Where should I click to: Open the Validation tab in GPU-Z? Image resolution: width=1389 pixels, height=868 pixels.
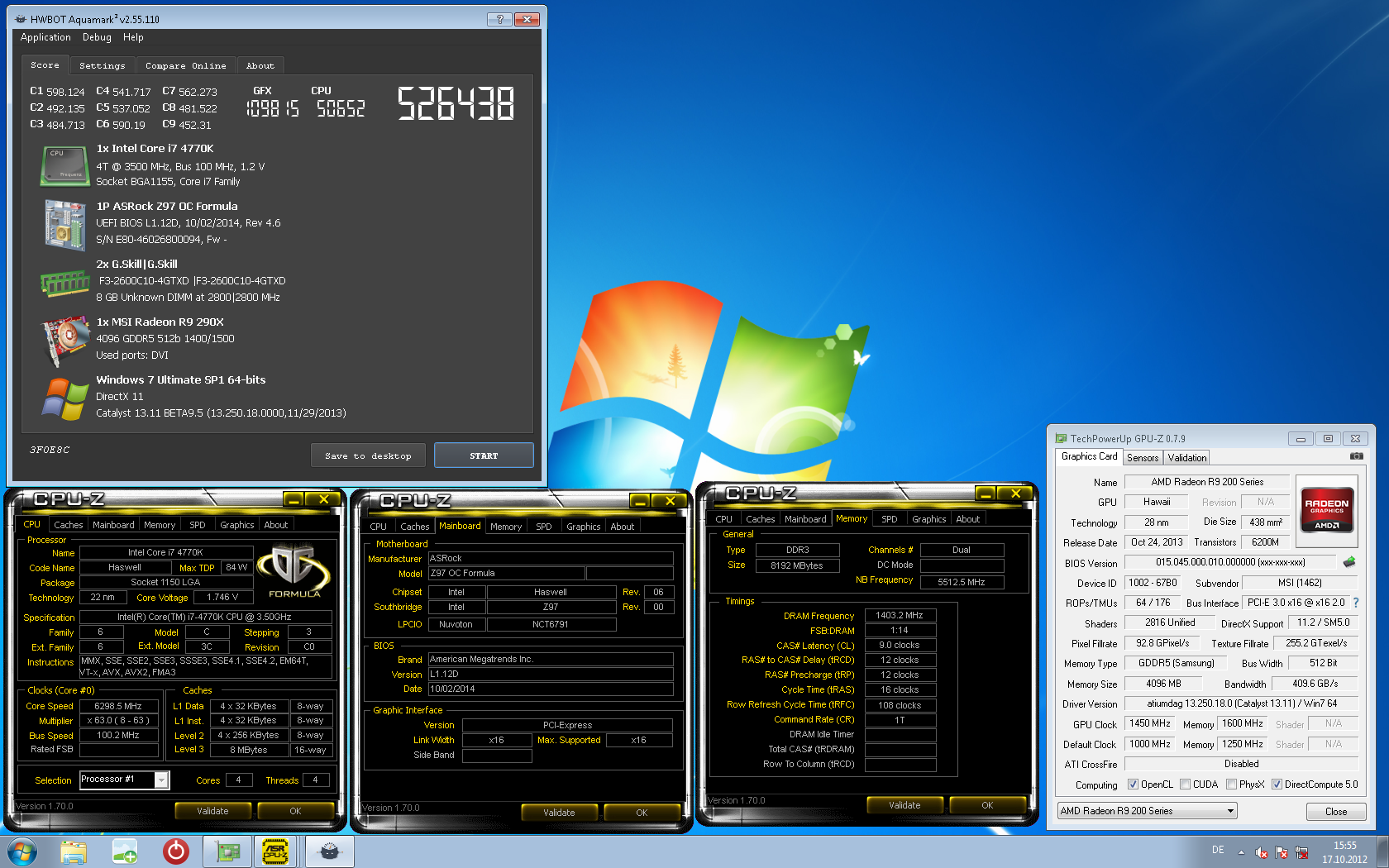tap(1187, 457)
